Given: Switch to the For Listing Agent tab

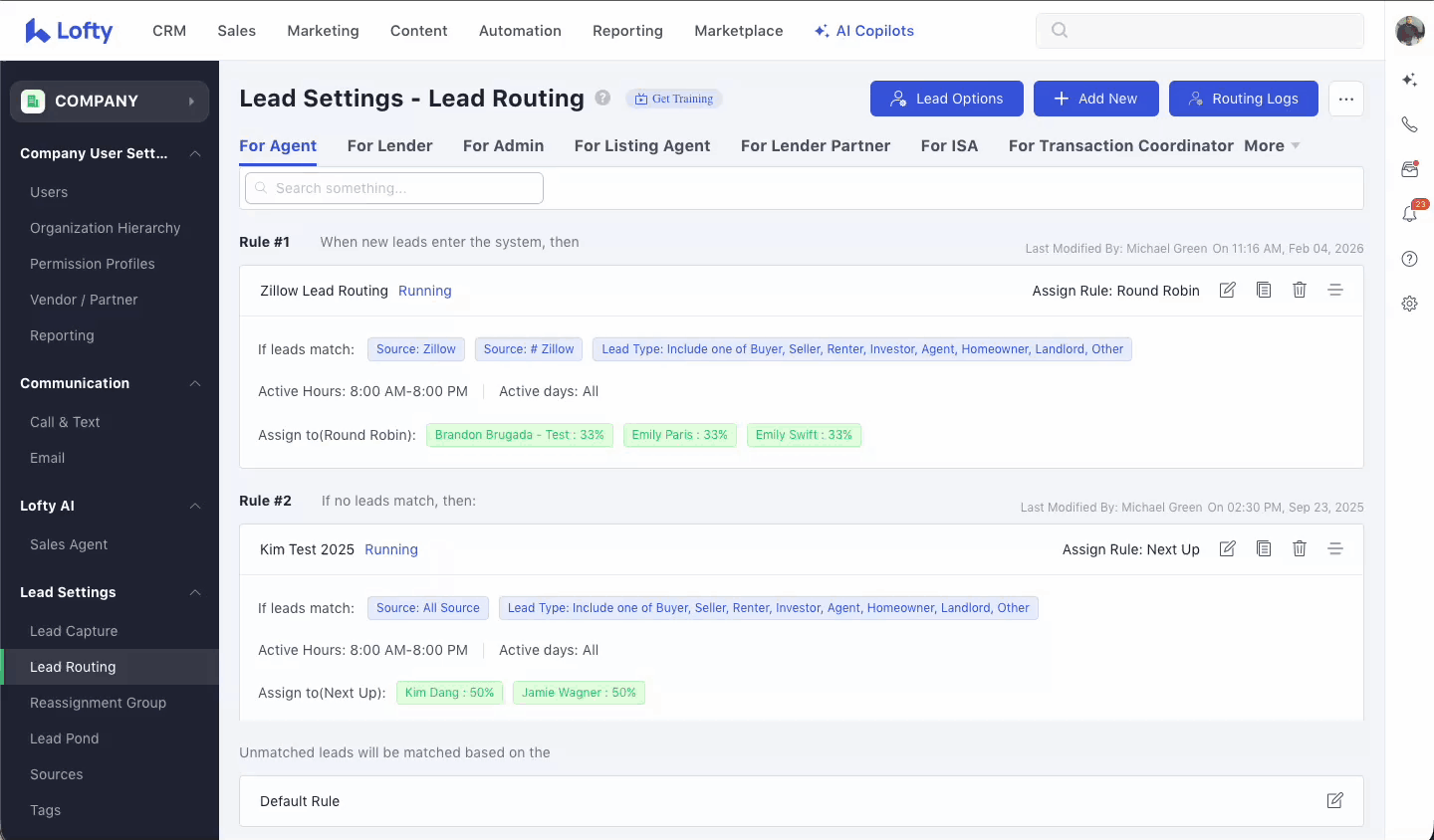Looking at the screenshot, I should click(x=642, y=145).
